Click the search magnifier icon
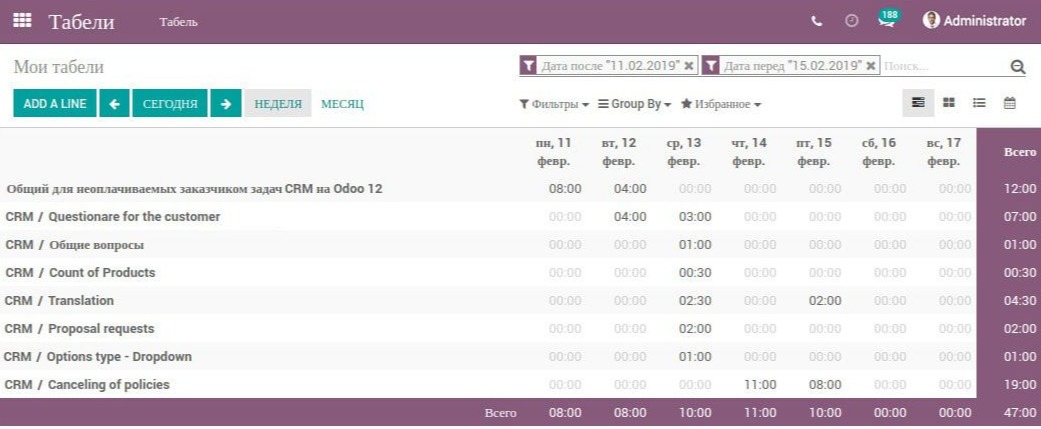This screenshot has width=1041, height=429. coord(1017,66)
